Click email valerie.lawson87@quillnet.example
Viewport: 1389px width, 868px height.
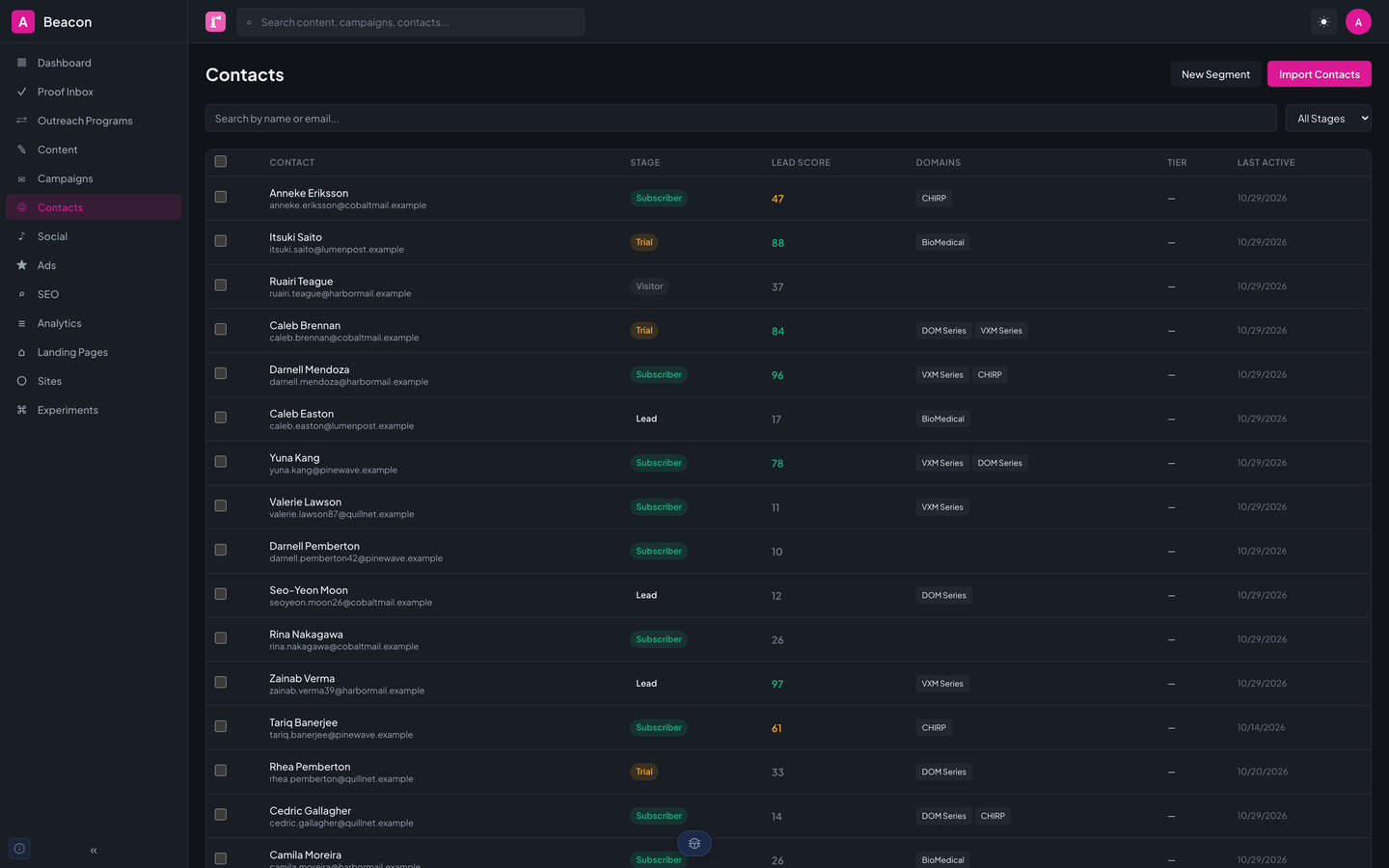click(x=341, y=515)
